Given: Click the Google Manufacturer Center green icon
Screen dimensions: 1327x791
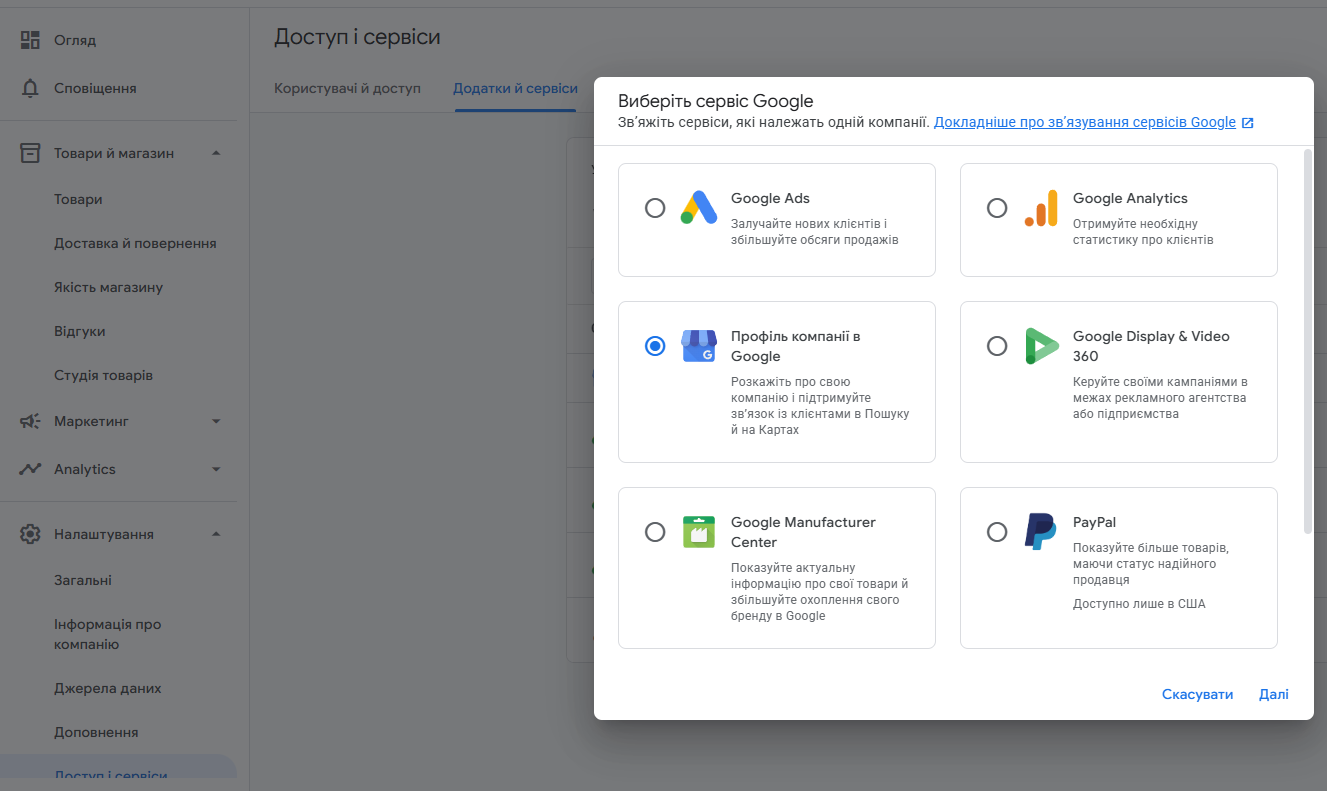Looking at the screenshot, I should point(699,531).
